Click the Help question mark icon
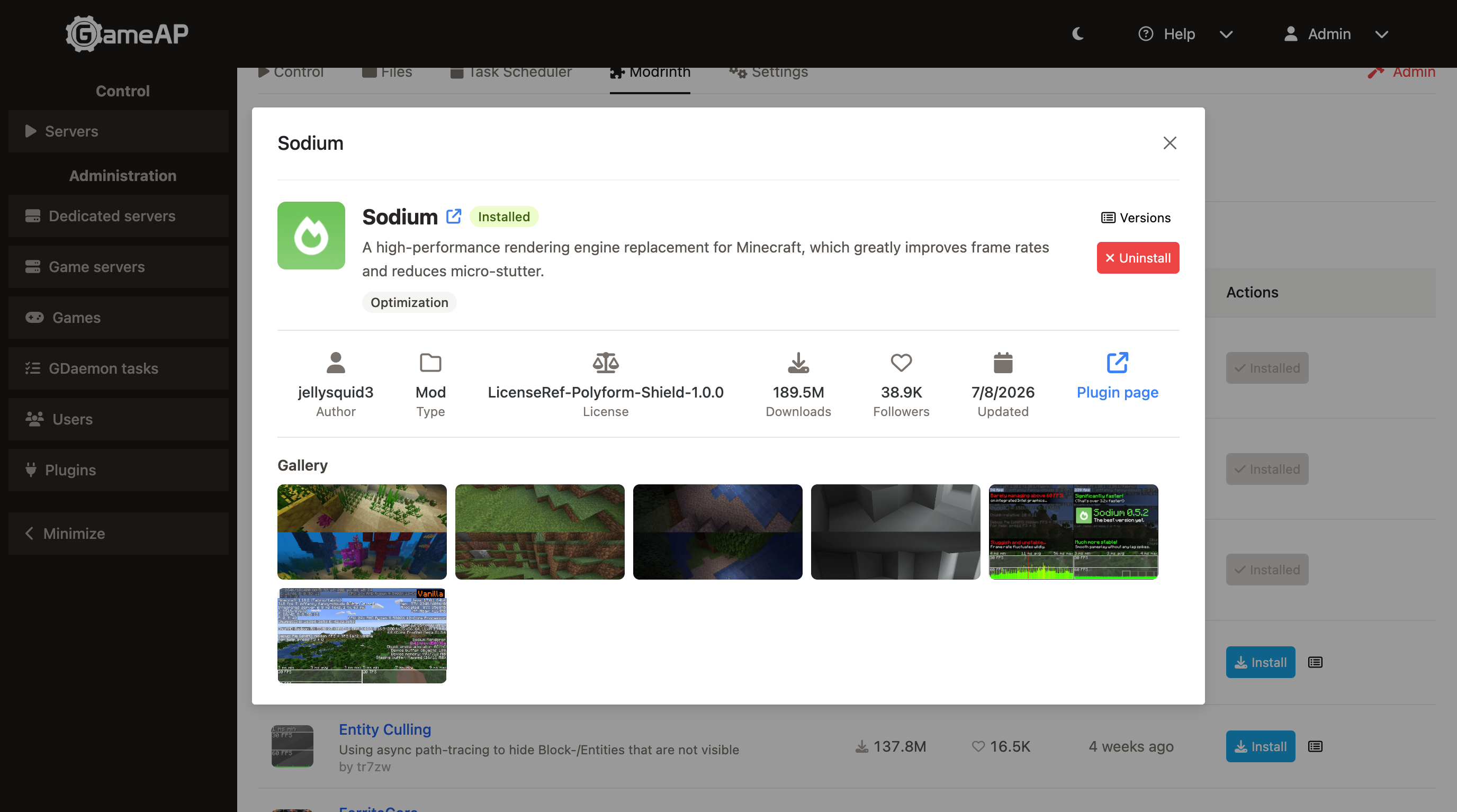 (1146, 34)
